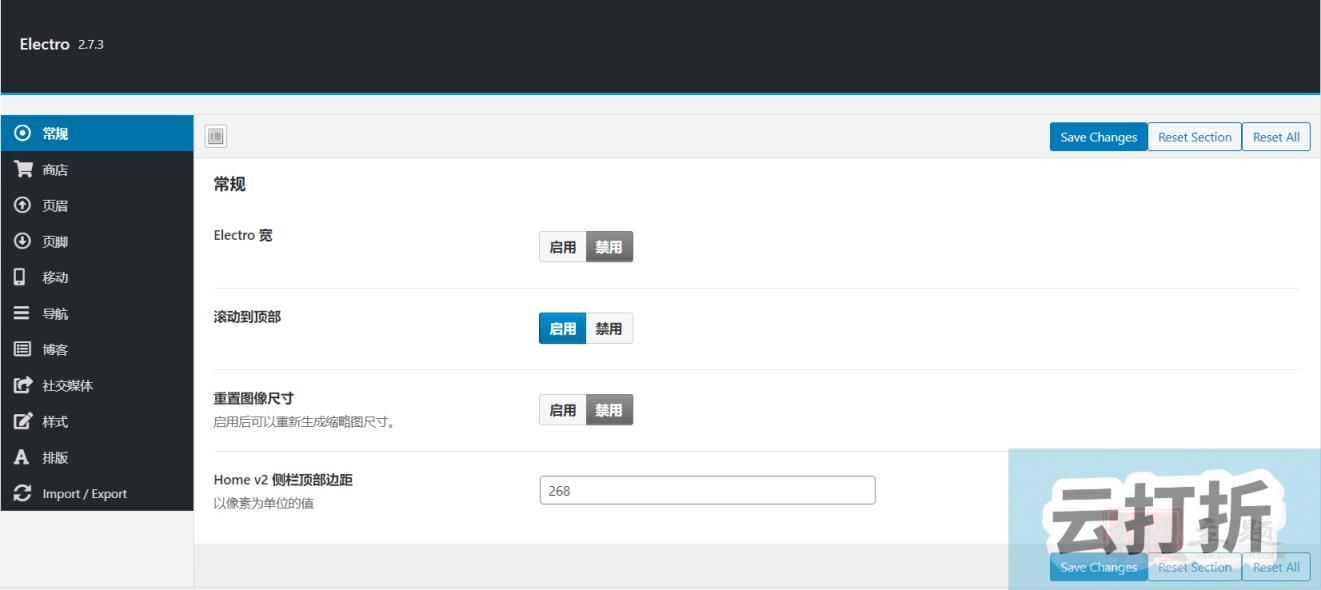Click the 商店 shopping cart icon
This screenshot has height=590, width=1321.
point(22,170)
